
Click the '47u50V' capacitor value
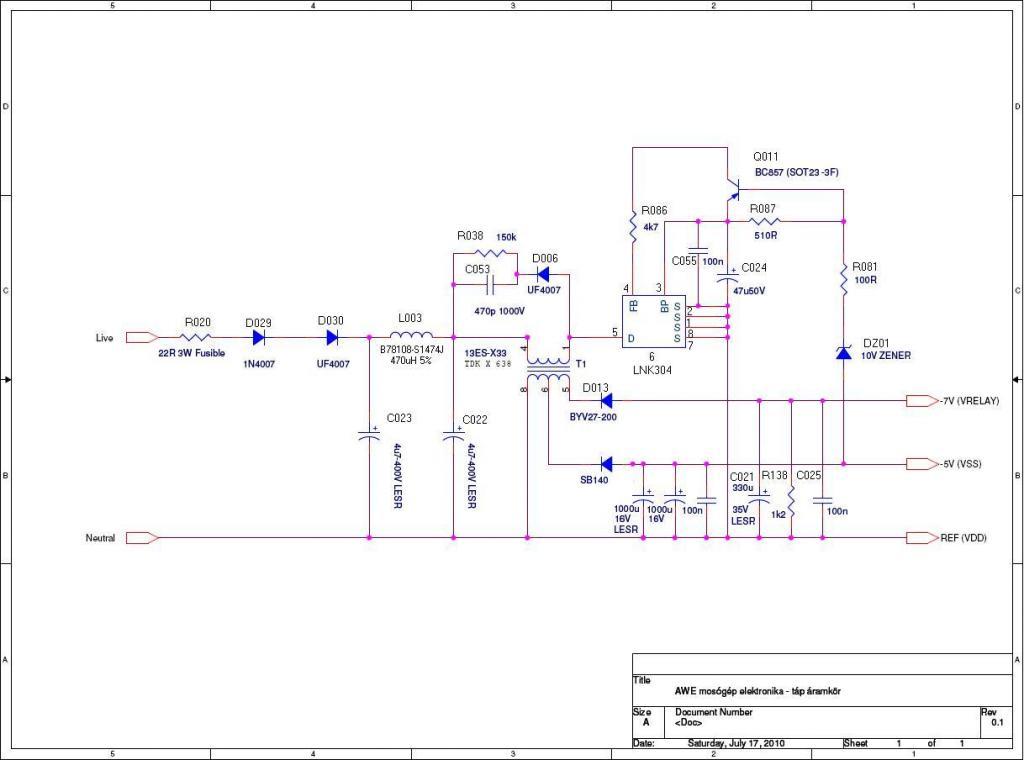[749, 291]
